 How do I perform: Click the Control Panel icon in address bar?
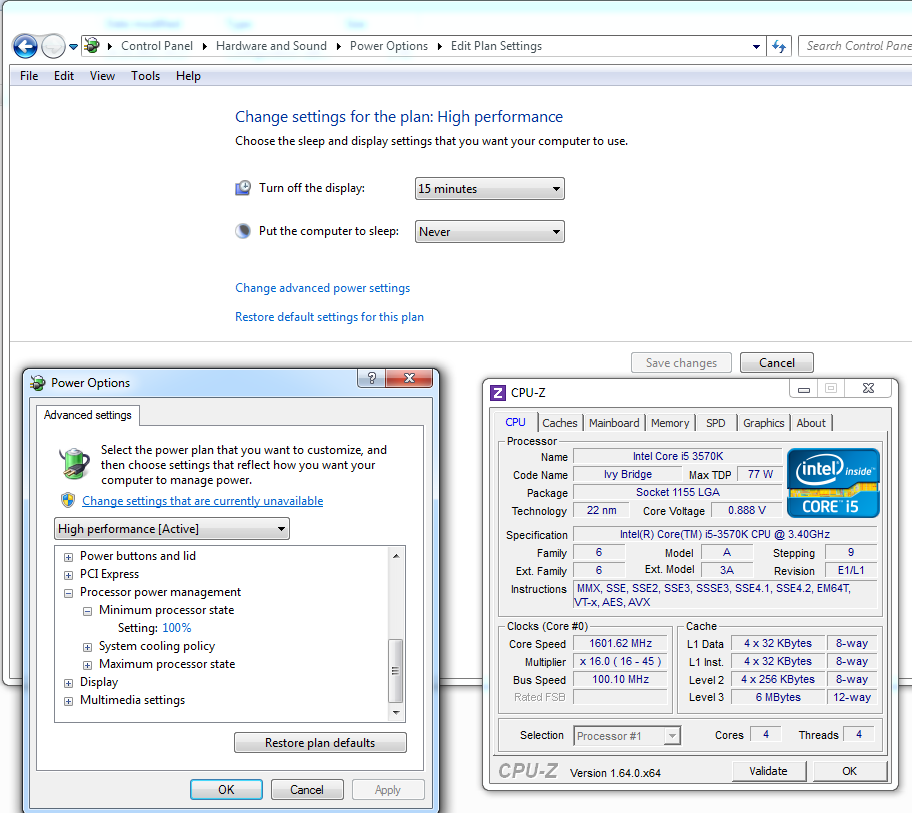tap(92, 45)
